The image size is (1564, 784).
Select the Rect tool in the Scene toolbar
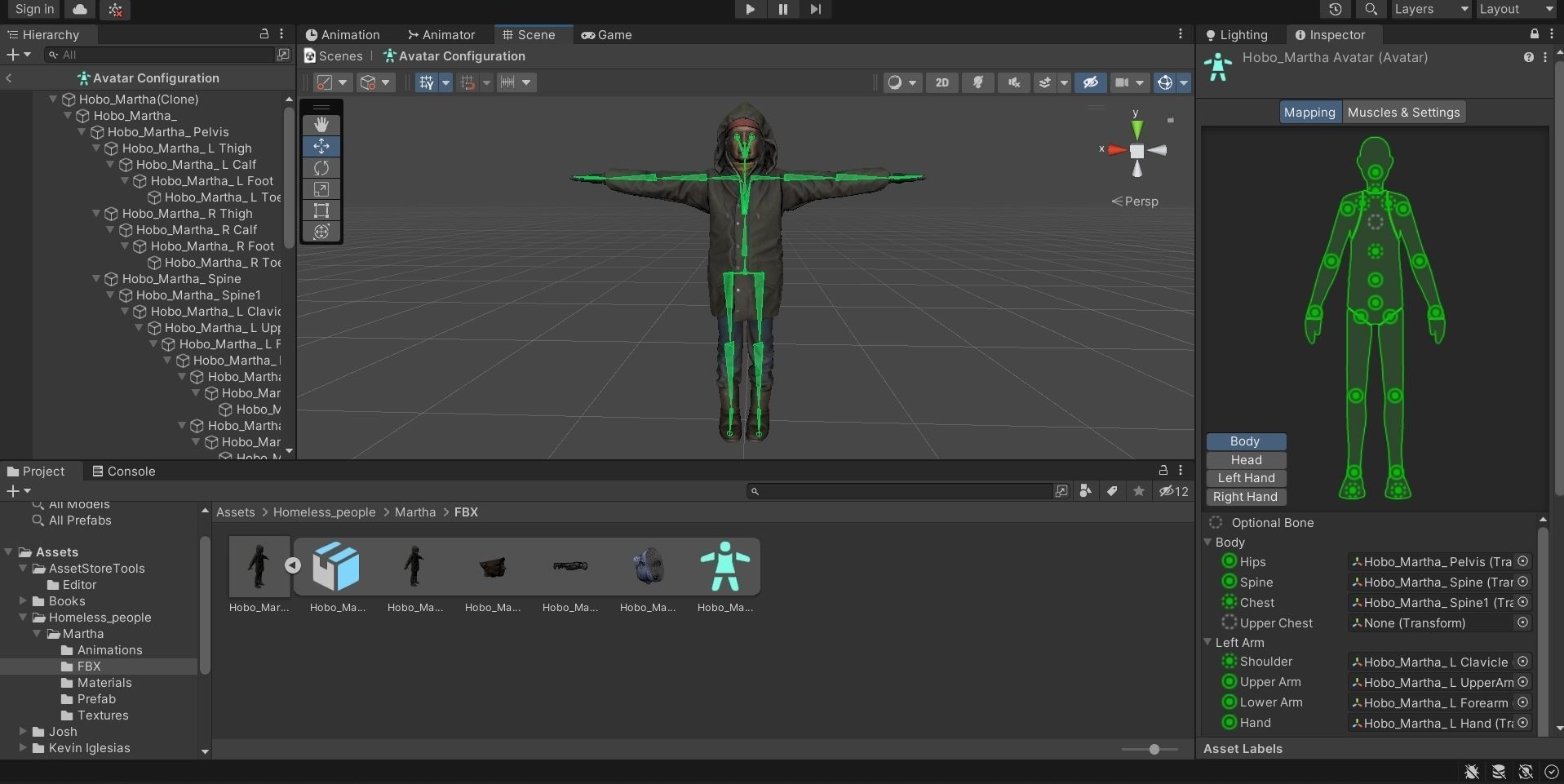coord(321,210)
